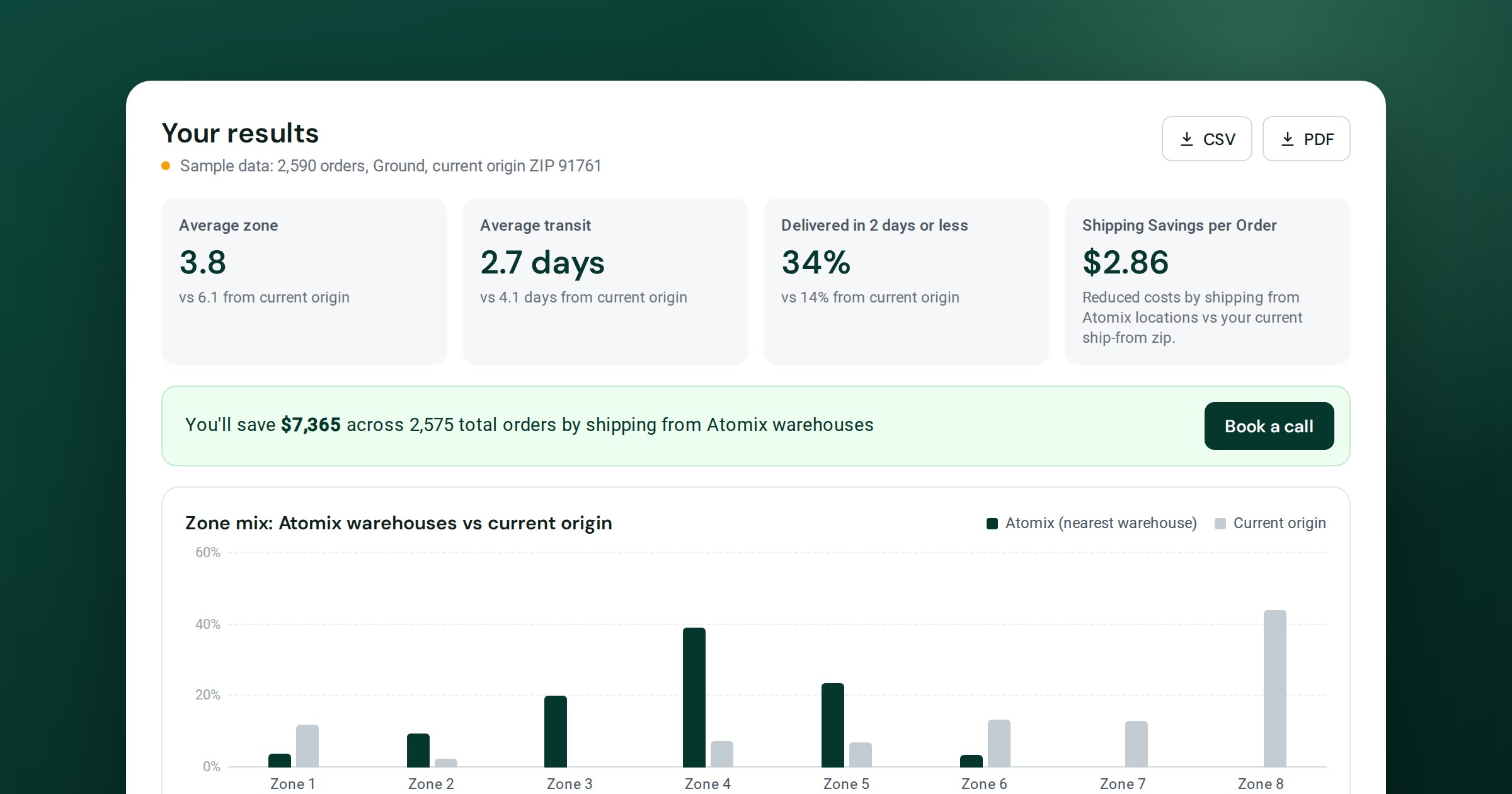Image resolution: width=1512 pixels, height=794 pixels.
Task: Click the Zone 5 Atomix bar
Action: [833, 725]
